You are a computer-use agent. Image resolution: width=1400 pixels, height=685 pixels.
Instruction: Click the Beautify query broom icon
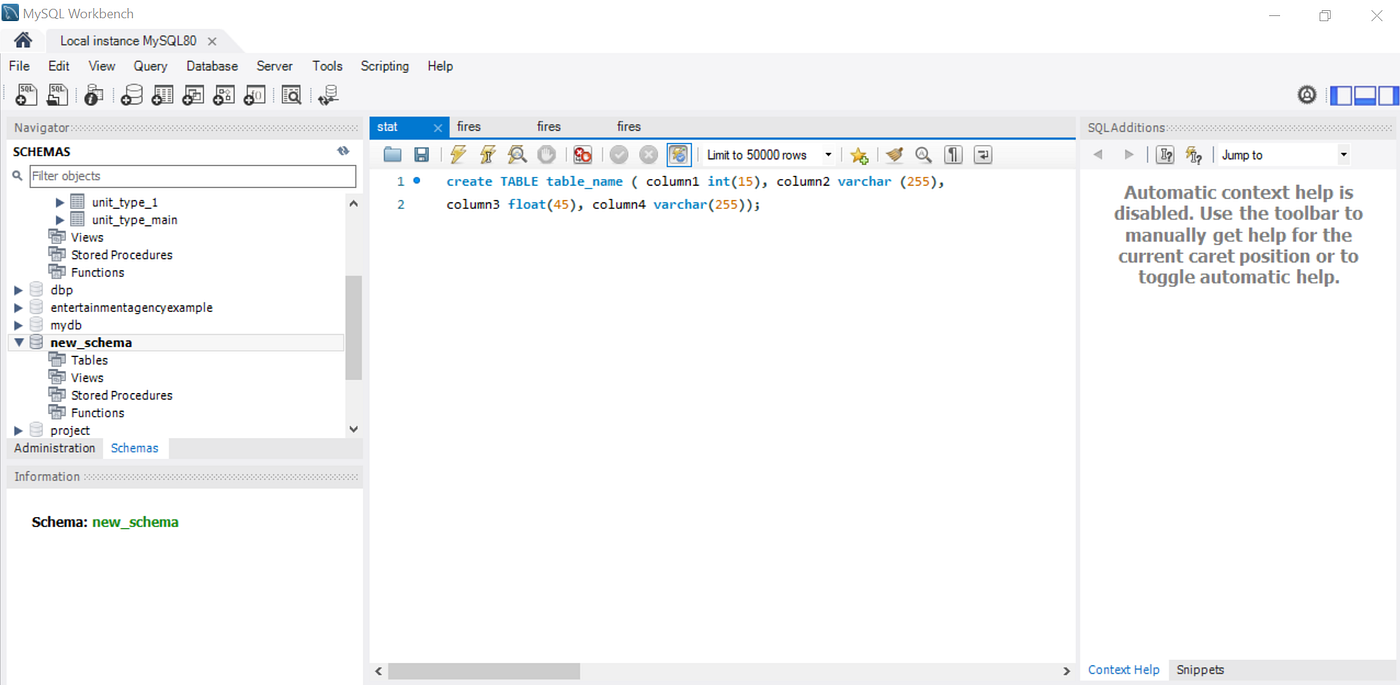(x=894, y=155)
